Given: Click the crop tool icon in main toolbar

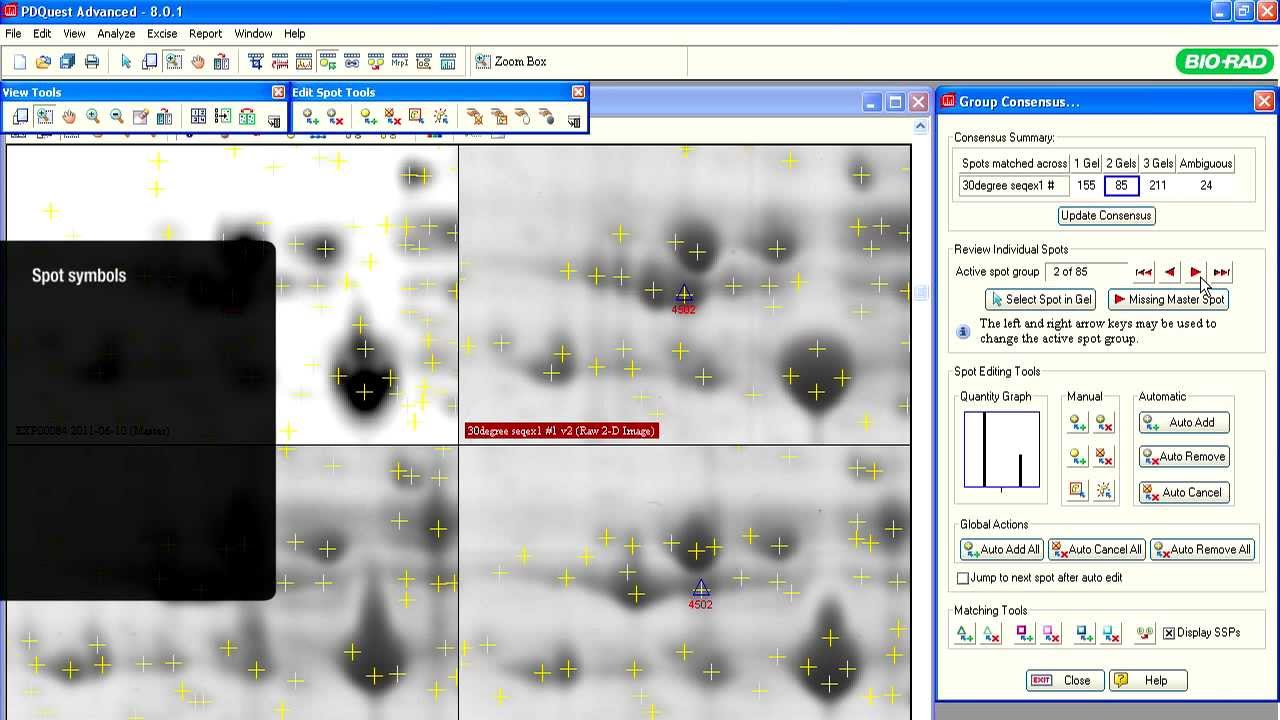Looking at the screenshot, I should pos(256,62).
